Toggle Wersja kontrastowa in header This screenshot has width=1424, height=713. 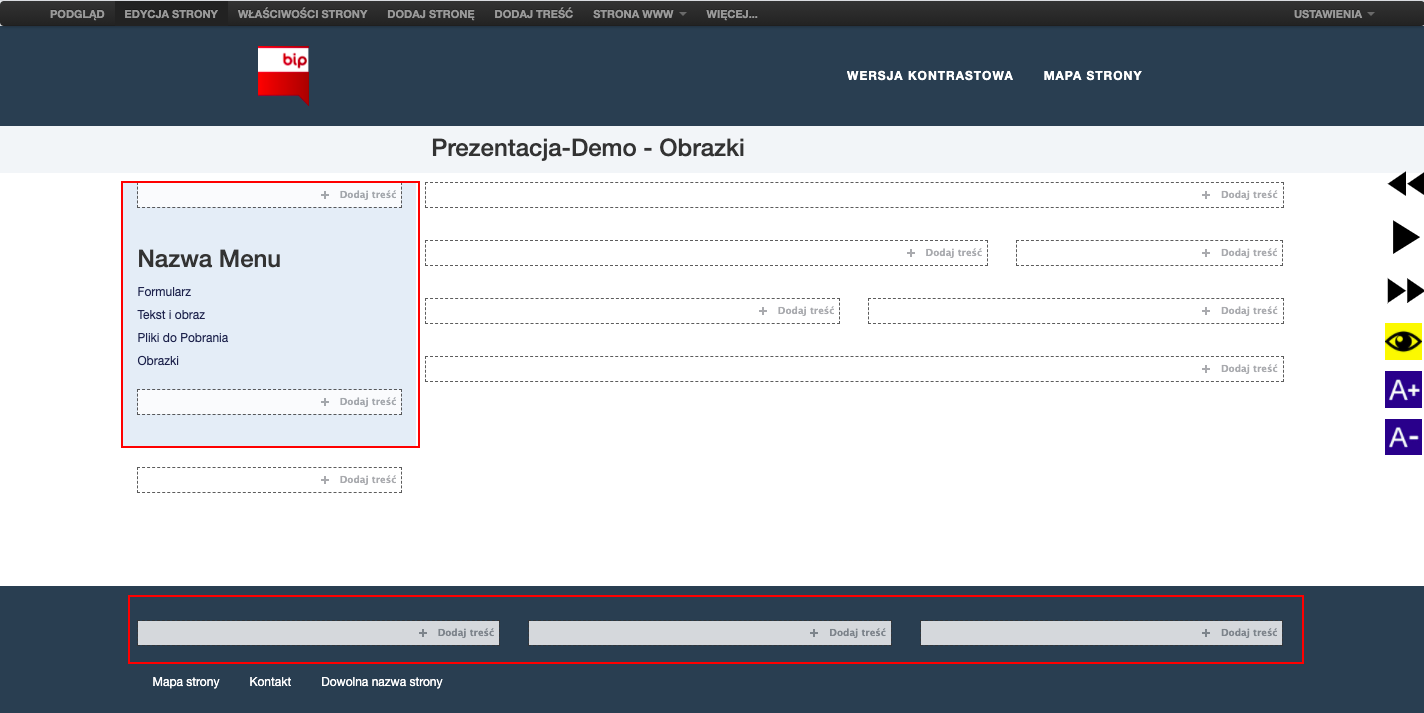coord(929,76)
